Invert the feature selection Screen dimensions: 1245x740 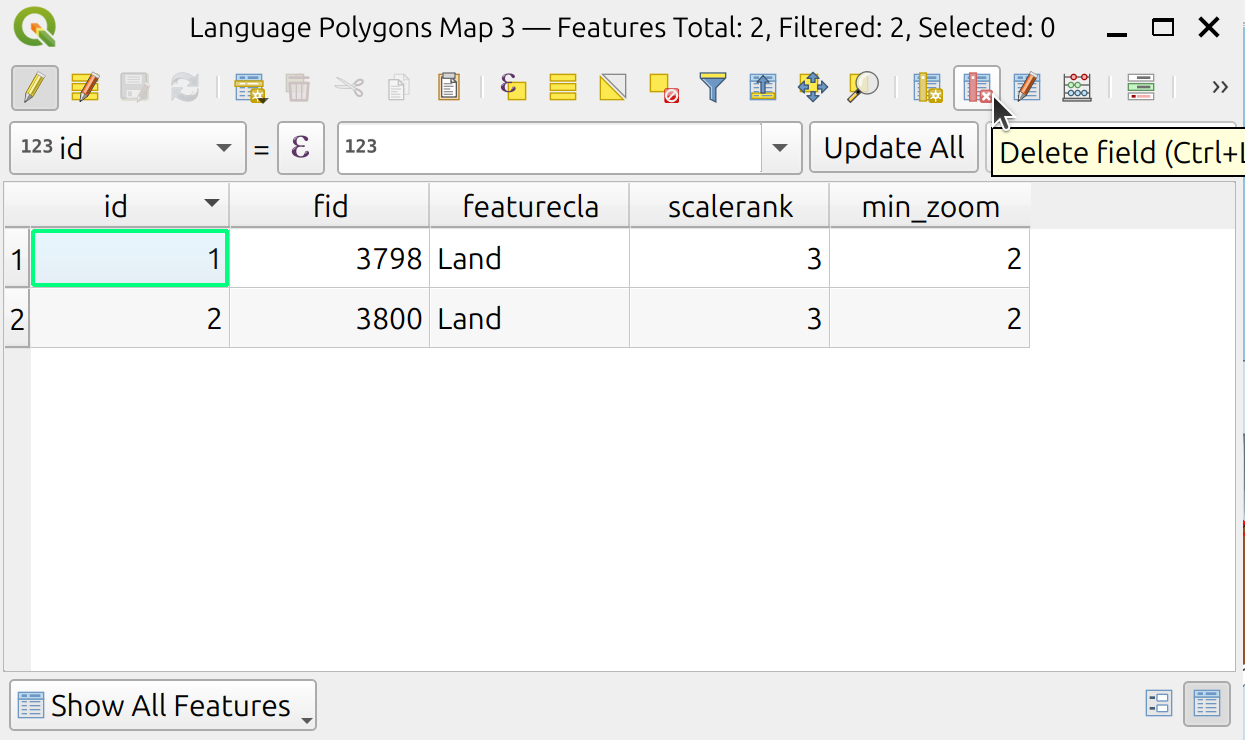click(613, 88)
